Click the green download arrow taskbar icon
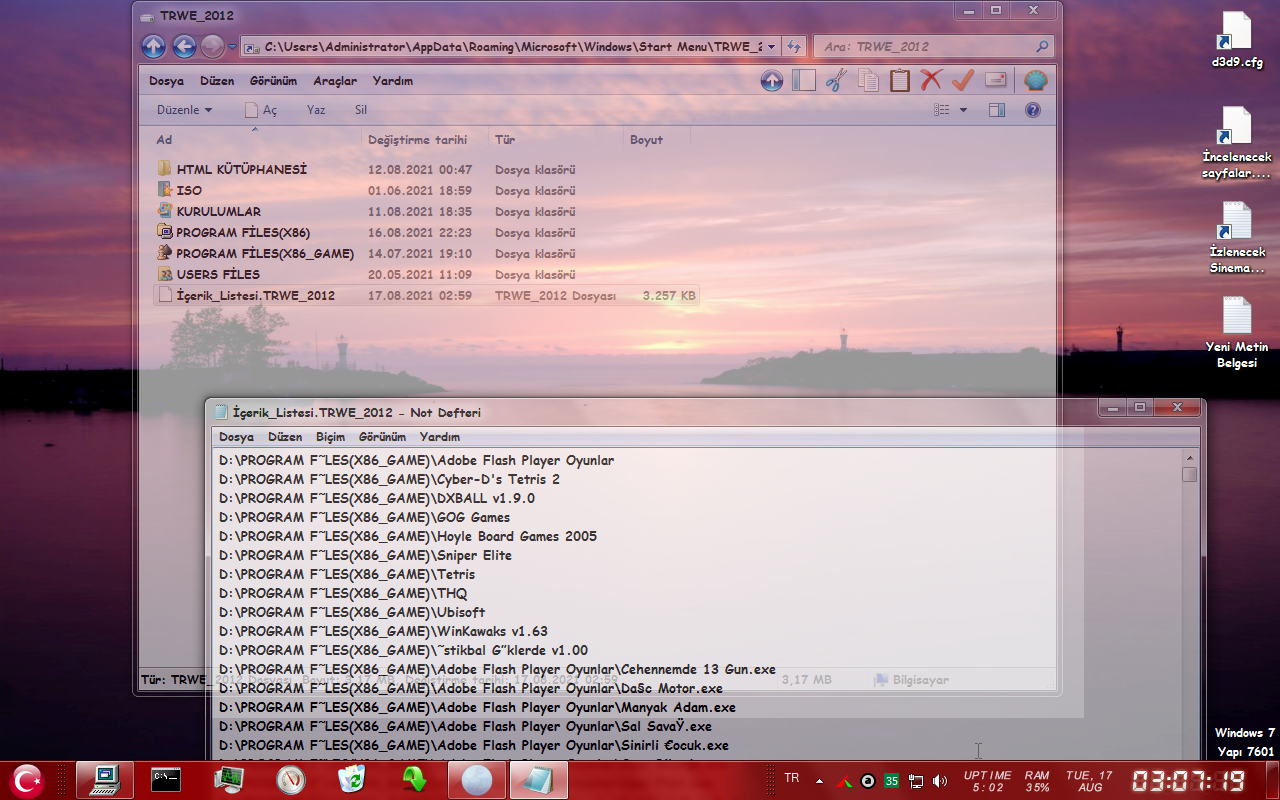1280x800 pixels. [414, 779]
